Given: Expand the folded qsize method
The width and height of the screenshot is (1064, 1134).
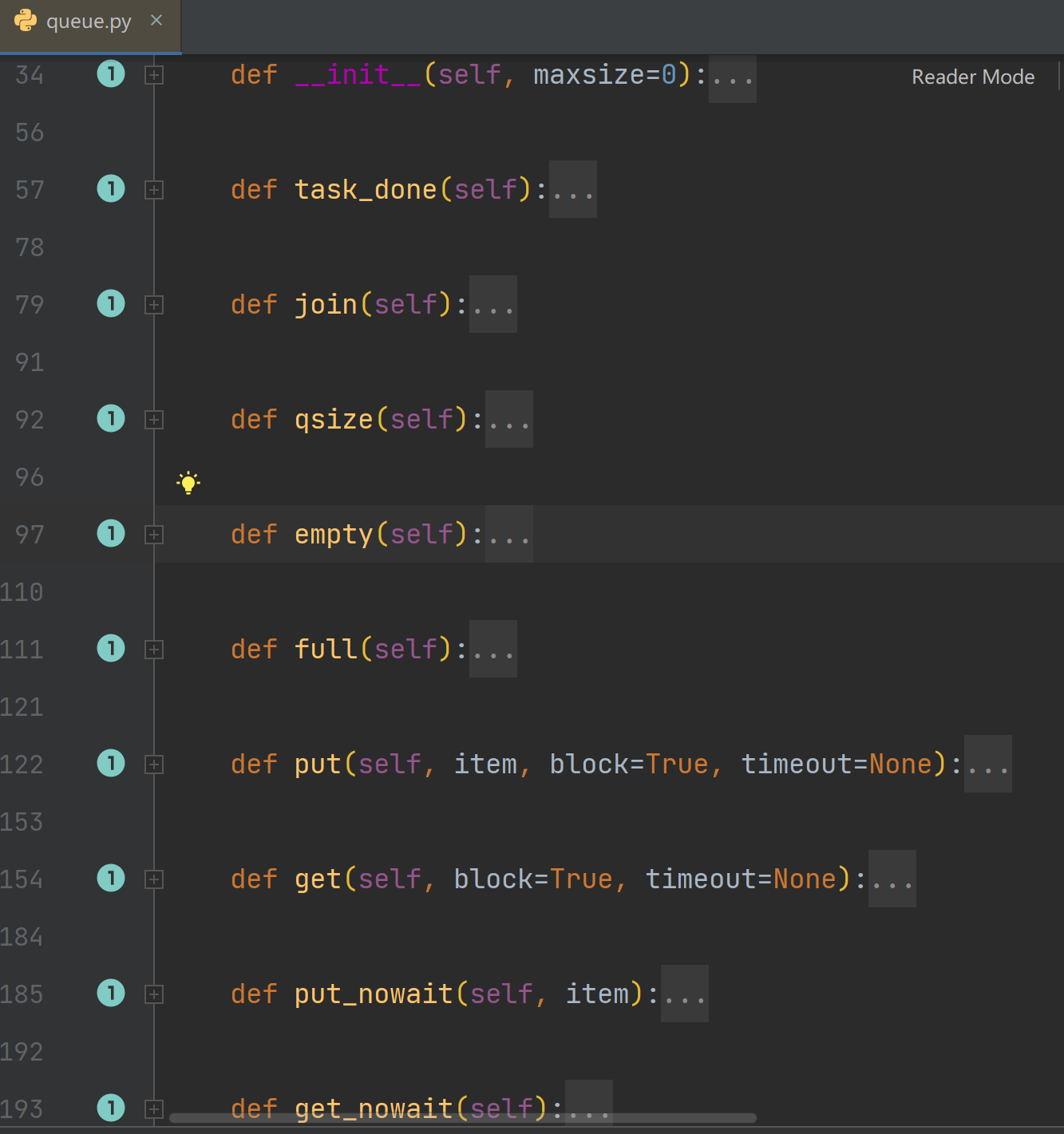Looking at the screenshot, I should coord(154,420).
